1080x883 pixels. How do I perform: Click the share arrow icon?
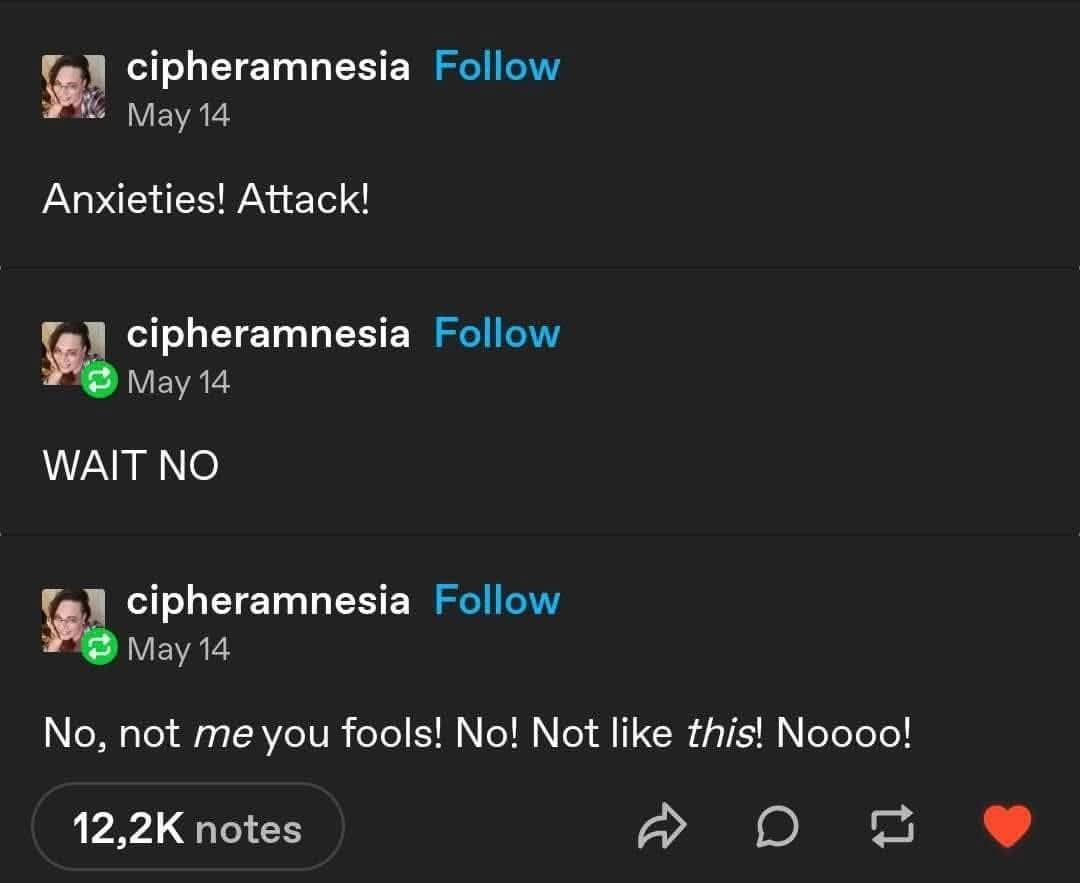662,826
